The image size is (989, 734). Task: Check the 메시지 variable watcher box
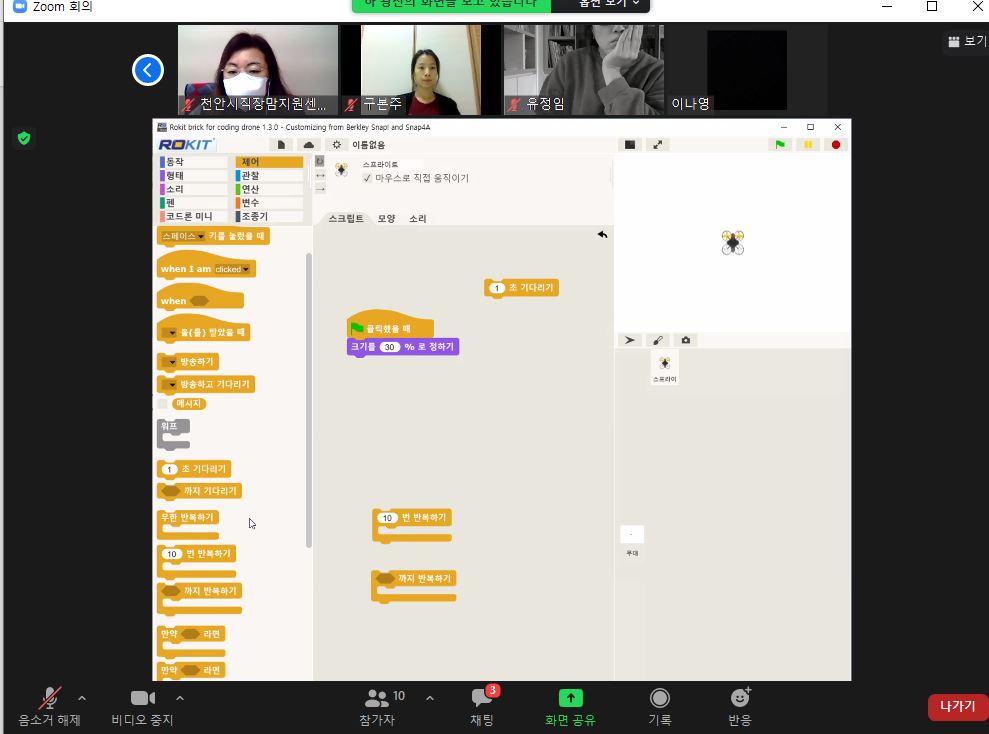point(163,404)
